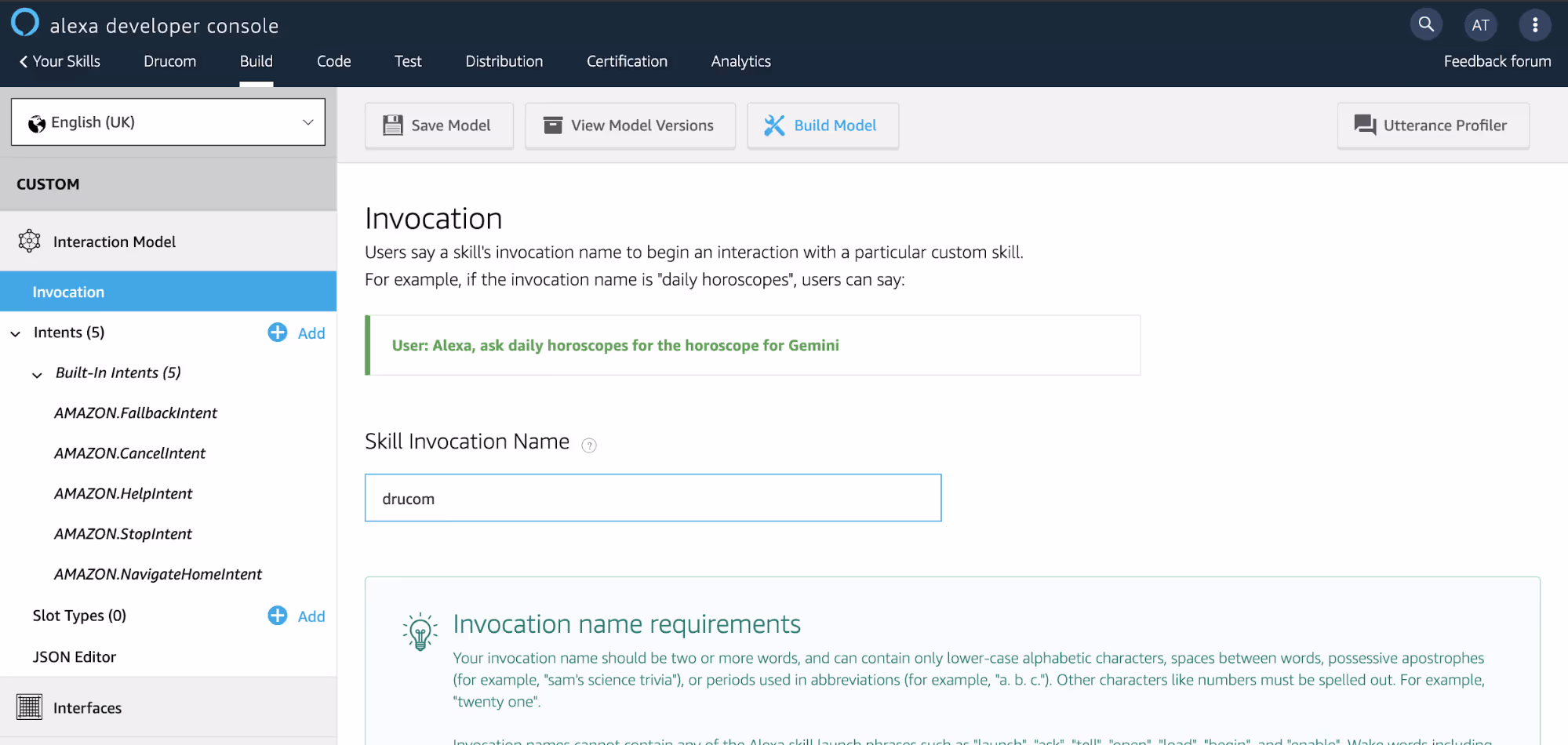Select AMAZON.CancelIntent in the sidebar
Image resolution: width=1568 pixels, height=745 pixels.
coord(130,453)
